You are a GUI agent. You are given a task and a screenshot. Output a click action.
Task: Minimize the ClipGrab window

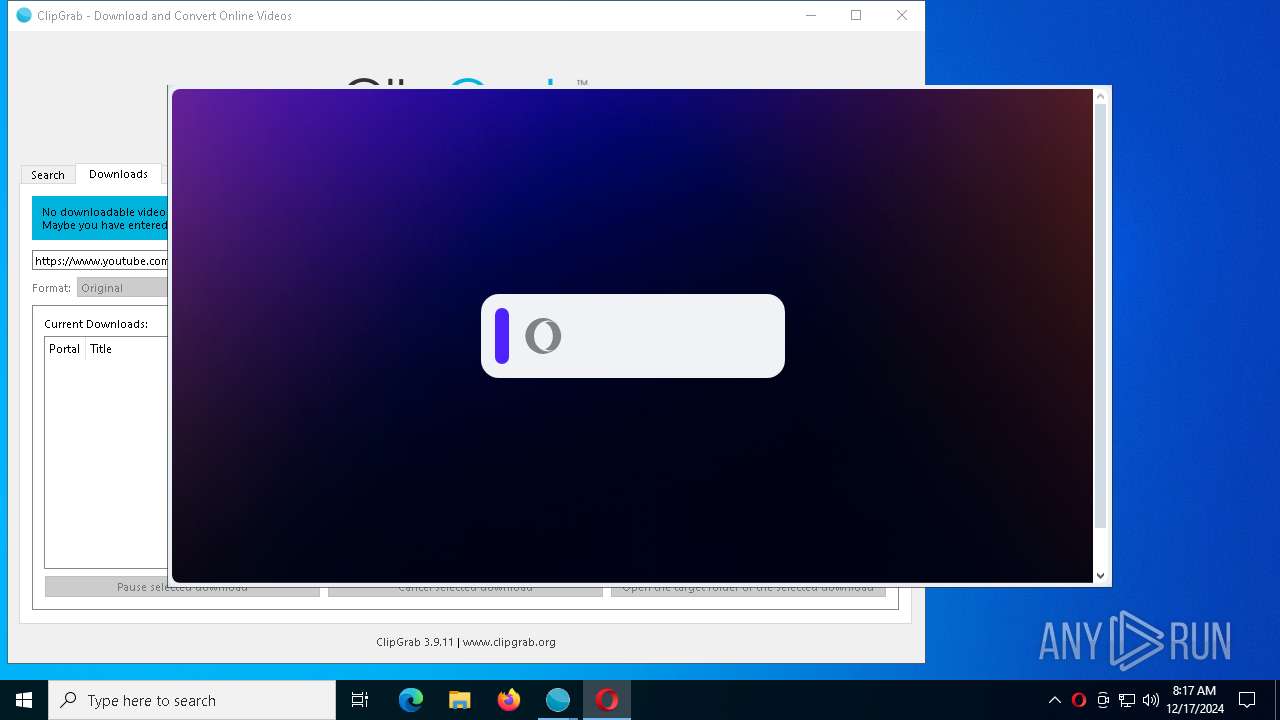pos(811,15)
